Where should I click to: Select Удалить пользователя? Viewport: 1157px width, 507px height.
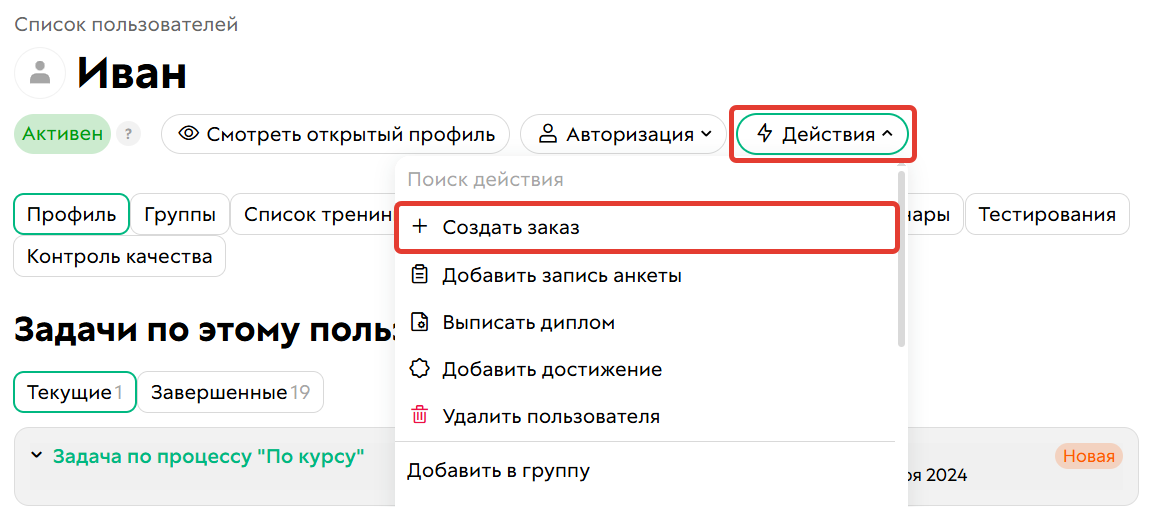[x=646, y=416]
